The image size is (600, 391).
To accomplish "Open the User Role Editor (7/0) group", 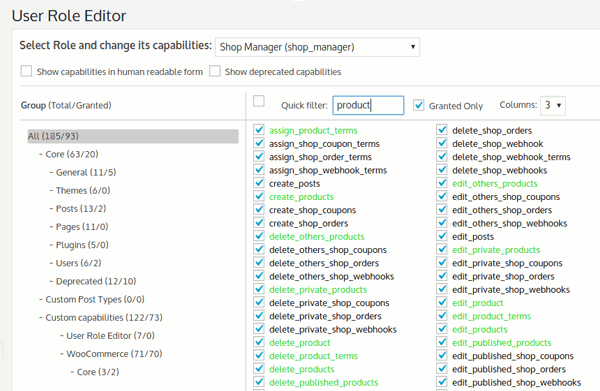I will [x=111, y=336].
